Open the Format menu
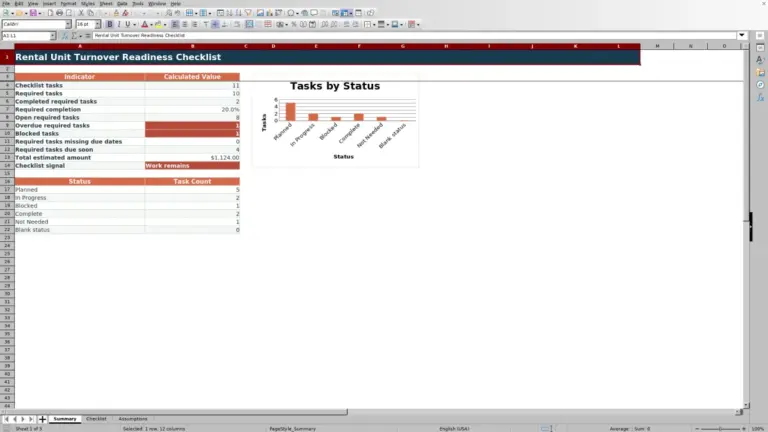The height and width of the screenshot is (432, 768). [68, 3]
